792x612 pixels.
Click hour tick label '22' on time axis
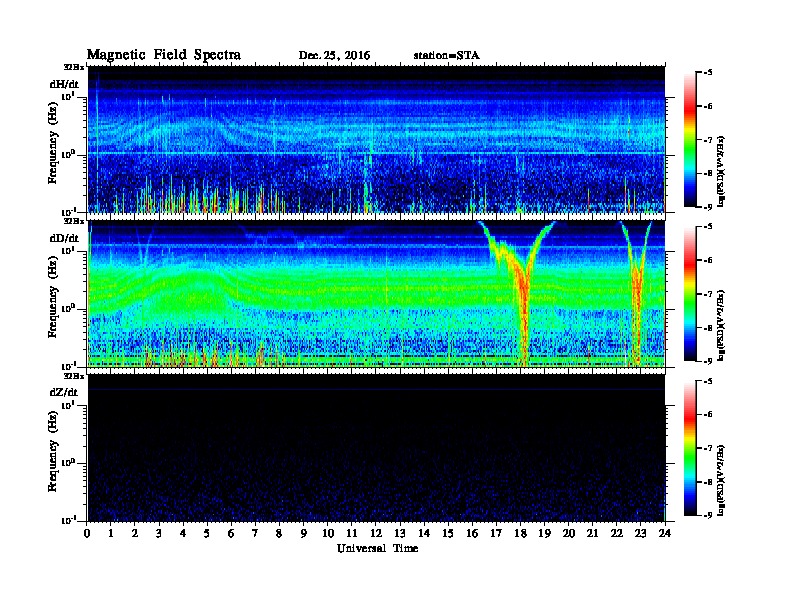pos(617,534)
